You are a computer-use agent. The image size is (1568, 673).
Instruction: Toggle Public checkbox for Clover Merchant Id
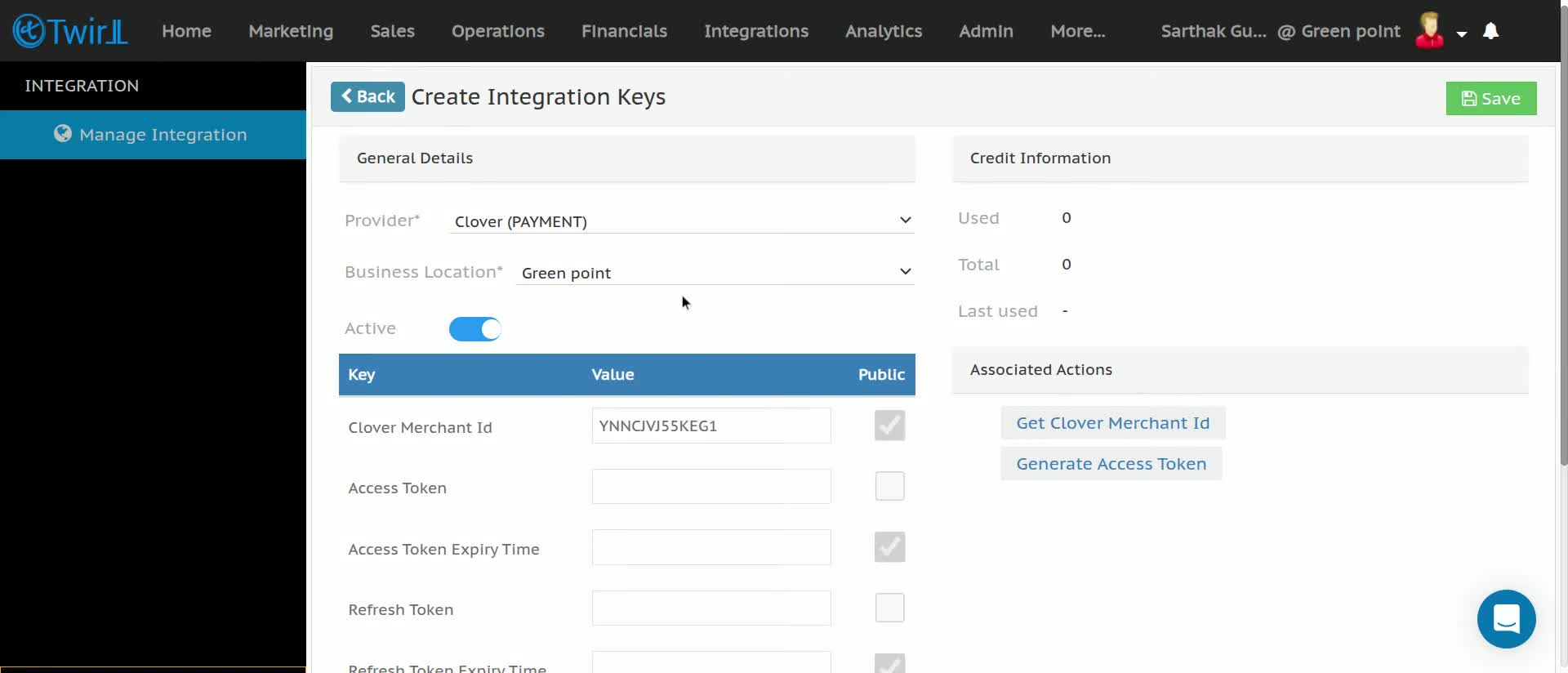[889, 426]
